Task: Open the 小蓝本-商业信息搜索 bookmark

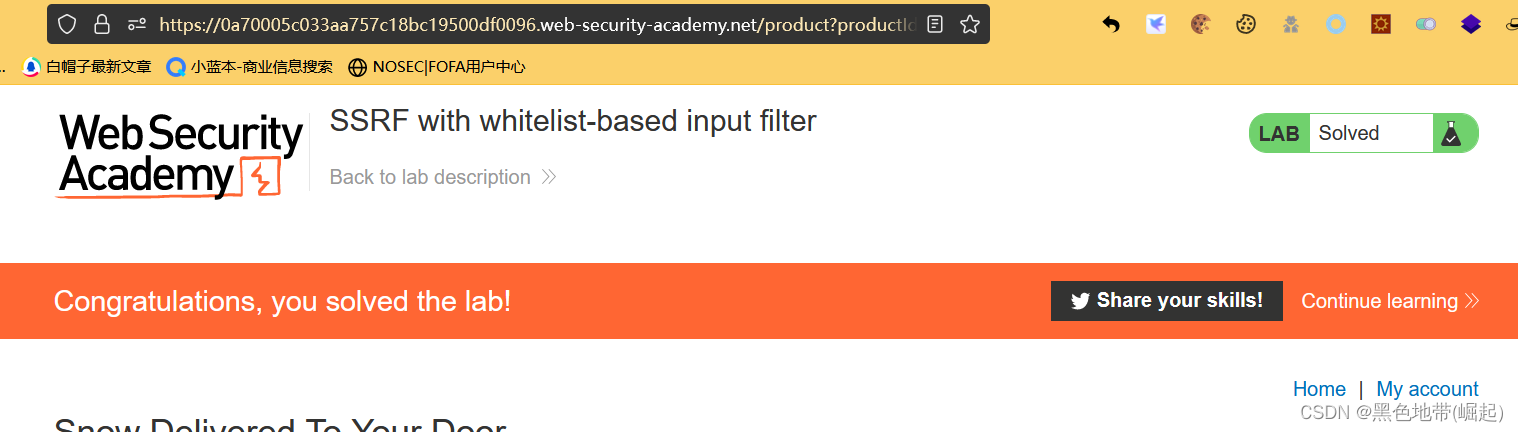Action: pos(250,67)
